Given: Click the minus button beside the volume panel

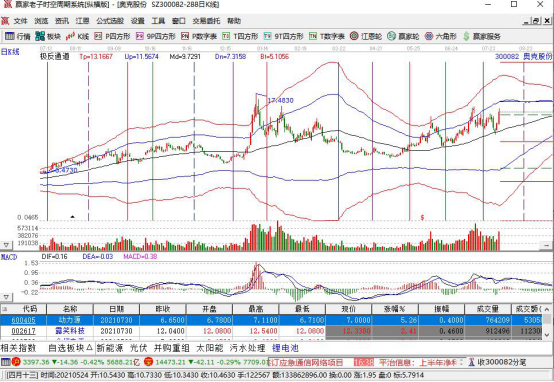Looking at the screenshot, I should [546, 245].
